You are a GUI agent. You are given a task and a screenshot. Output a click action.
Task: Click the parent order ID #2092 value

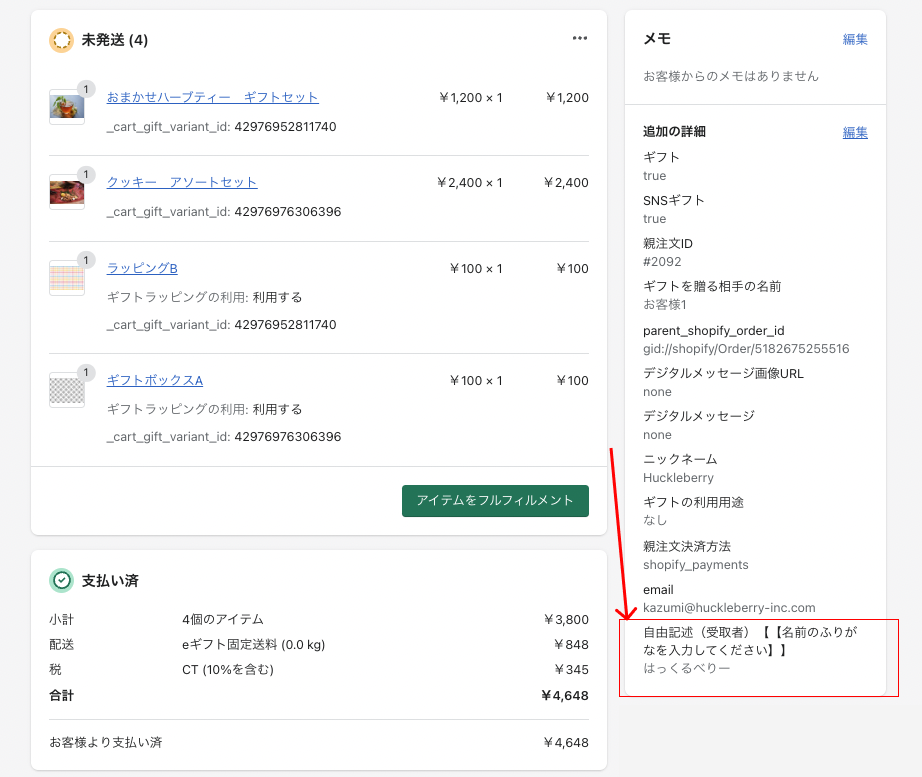[662, 262]
